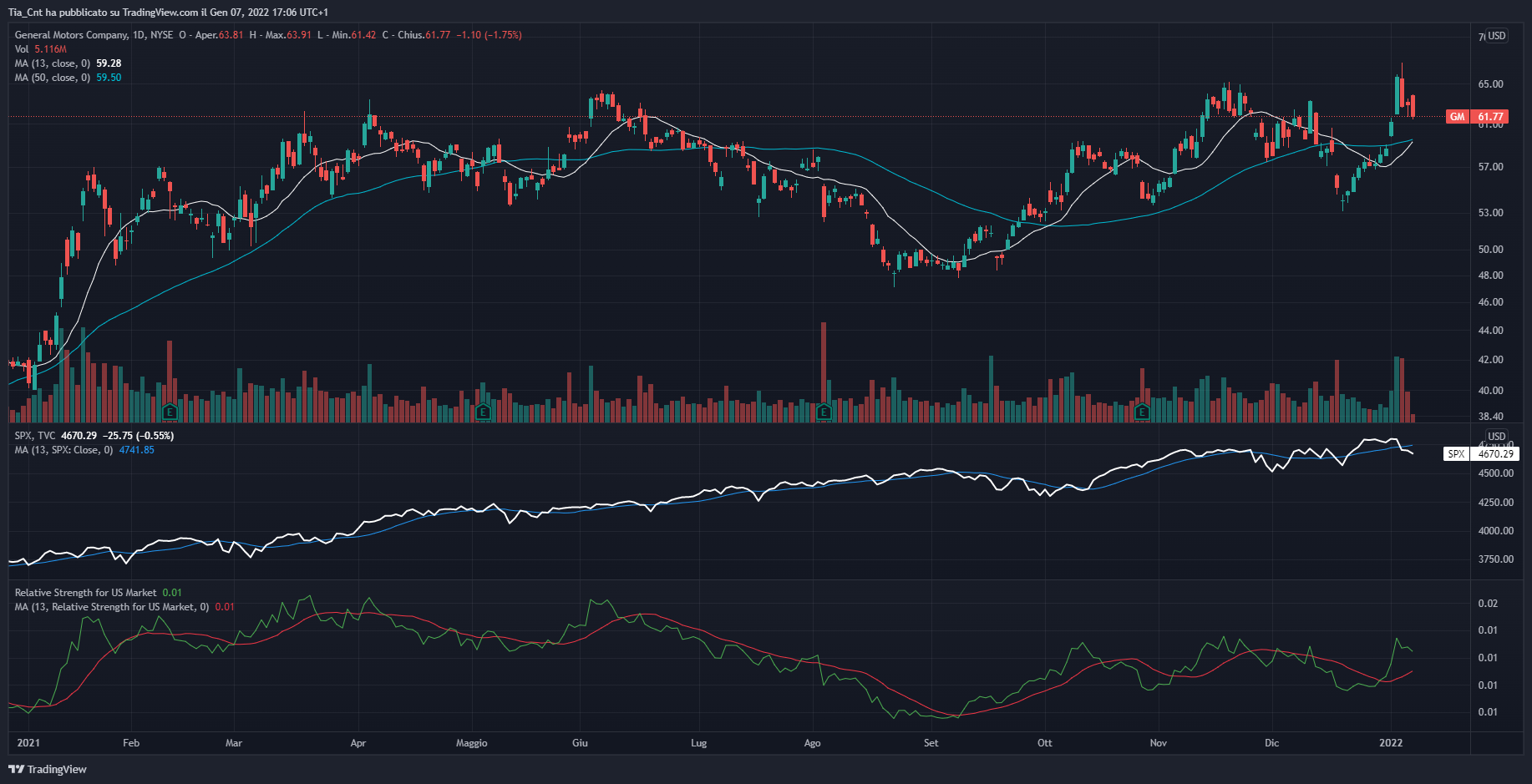Click the Ott label on time axis
Image resolution: width=1532 pixels, height=784 pixels.
(x=1045, y=743)
